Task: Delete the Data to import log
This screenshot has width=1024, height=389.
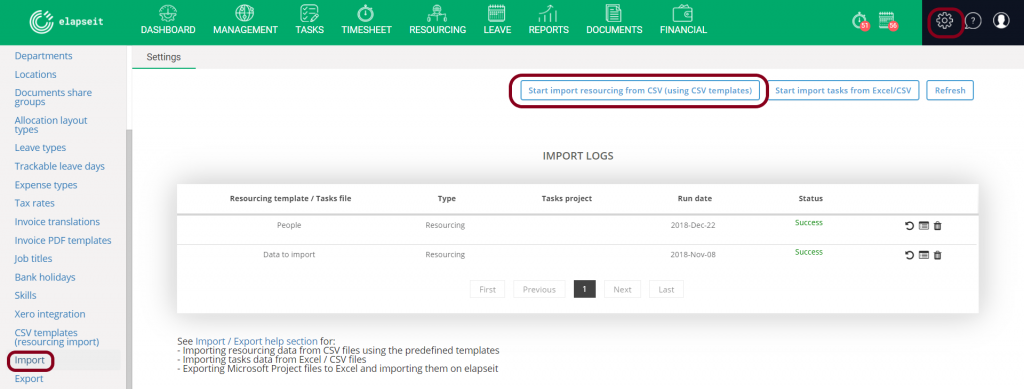Action: pos(938,255)
